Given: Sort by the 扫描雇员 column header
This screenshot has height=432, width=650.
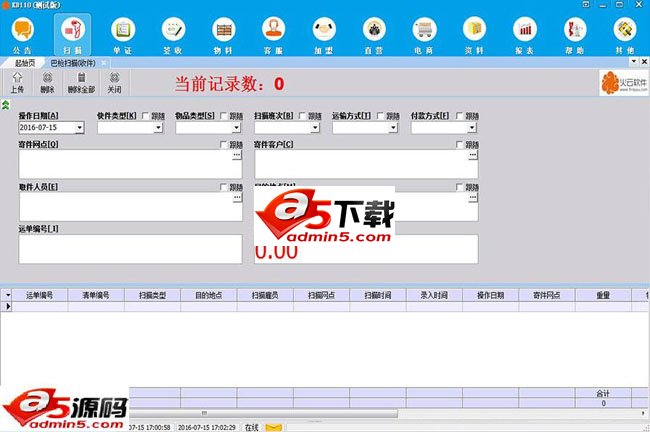Looking at the screenshot, I should (x=265, y=295).
